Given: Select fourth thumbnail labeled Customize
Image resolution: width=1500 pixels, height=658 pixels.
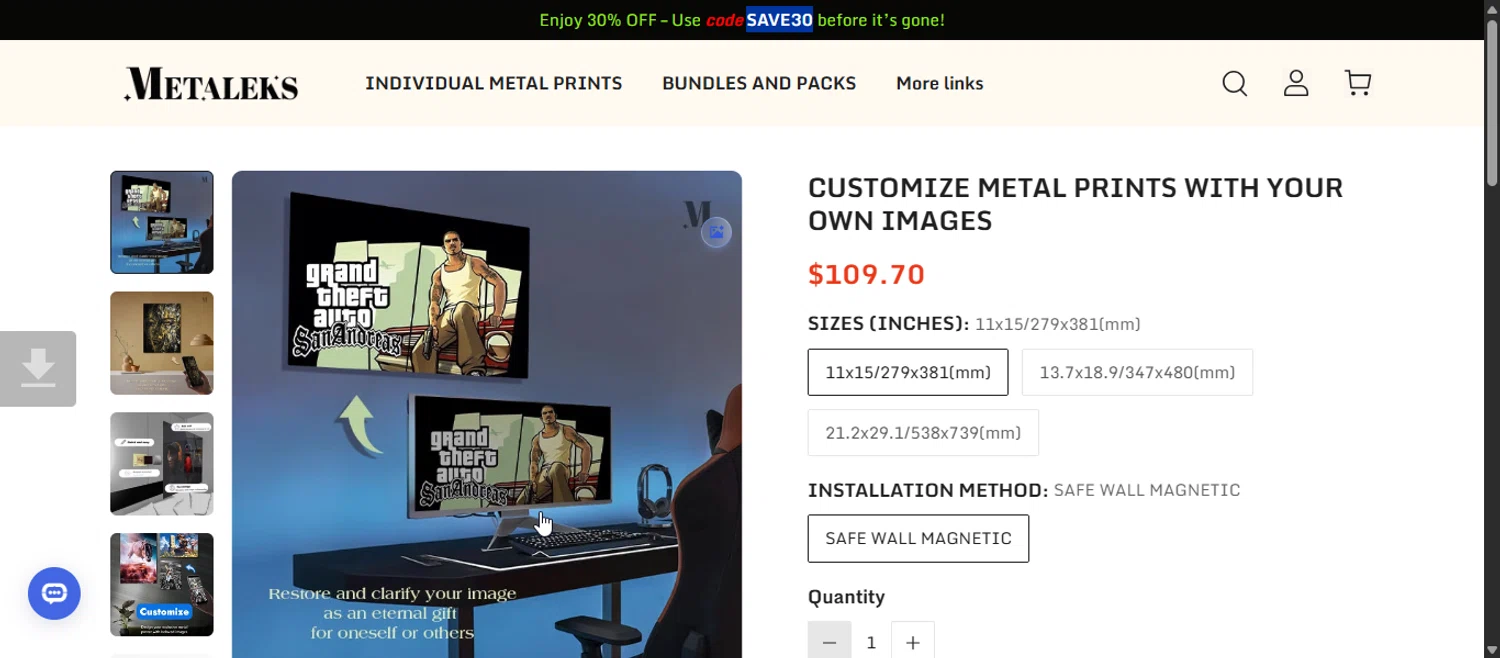Looking at the screenshot, I should point(162,585).
